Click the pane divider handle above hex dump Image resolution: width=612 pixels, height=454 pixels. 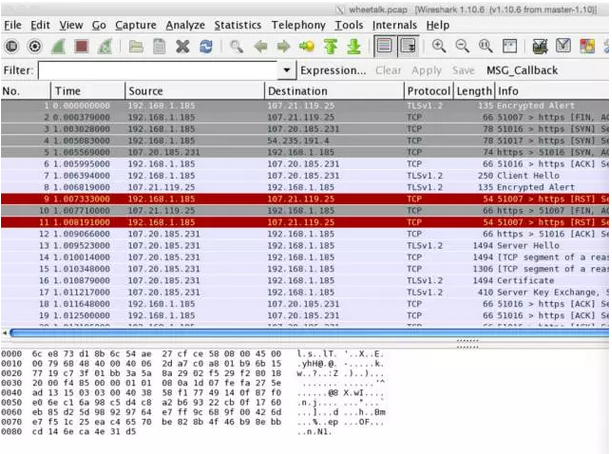(467, 344)
